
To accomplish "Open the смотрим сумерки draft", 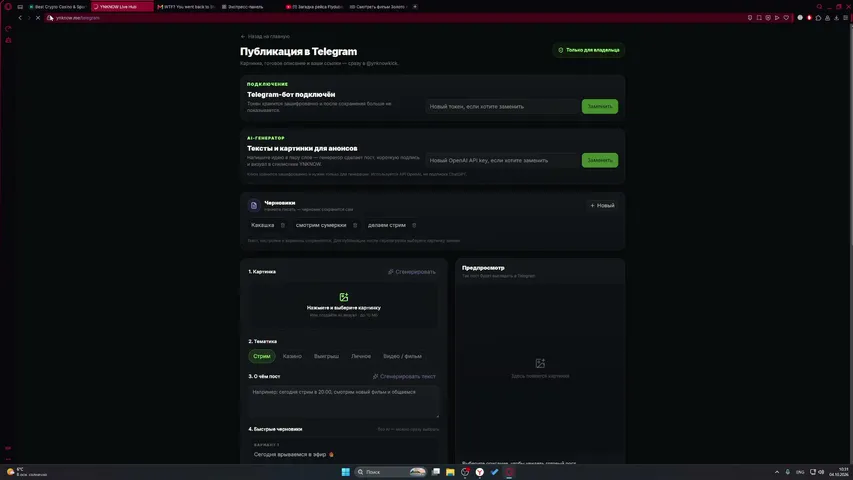I will pos(321,225).
